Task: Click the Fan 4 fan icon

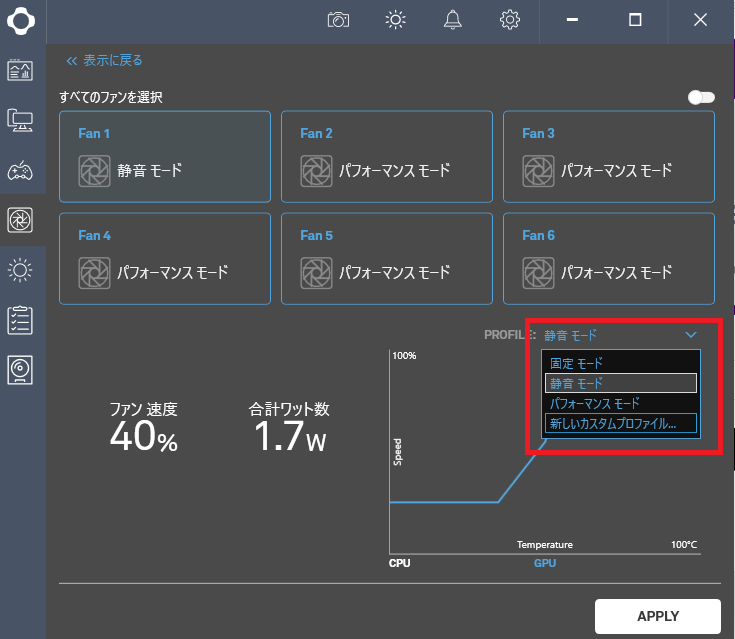Action: pyautogui.click(x=94, y=273)
